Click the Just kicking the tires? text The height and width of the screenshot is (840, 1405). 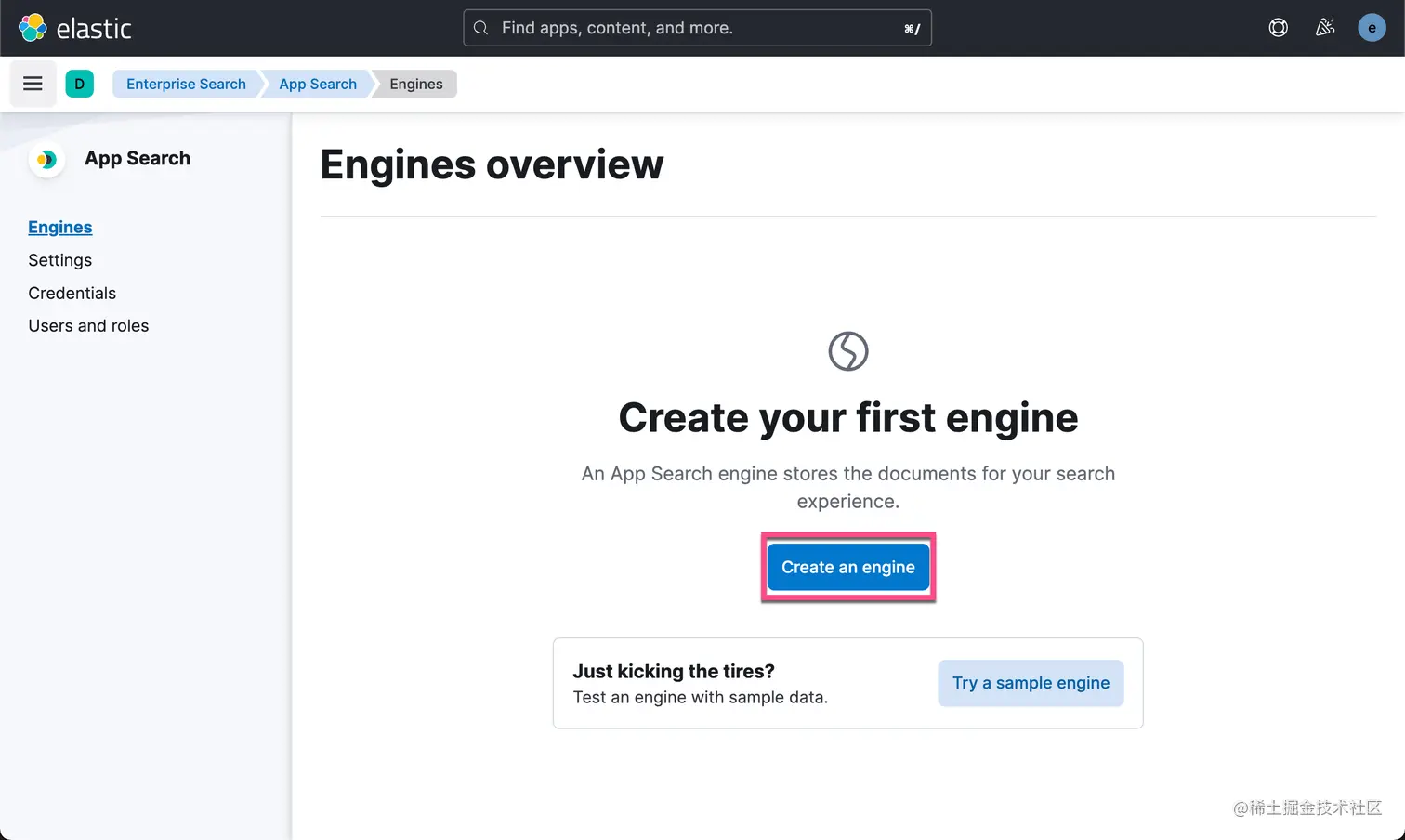674,671
